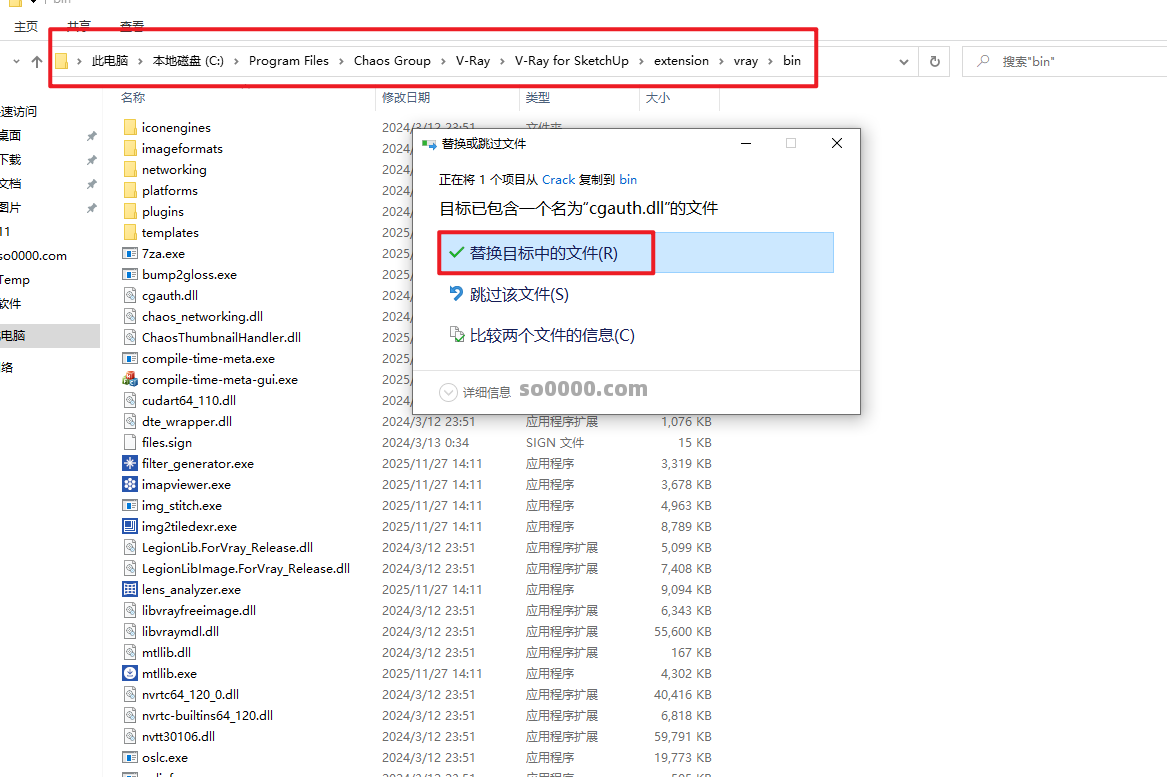
Task: Open the address bar history dropdown
Action: pos(906,61)
